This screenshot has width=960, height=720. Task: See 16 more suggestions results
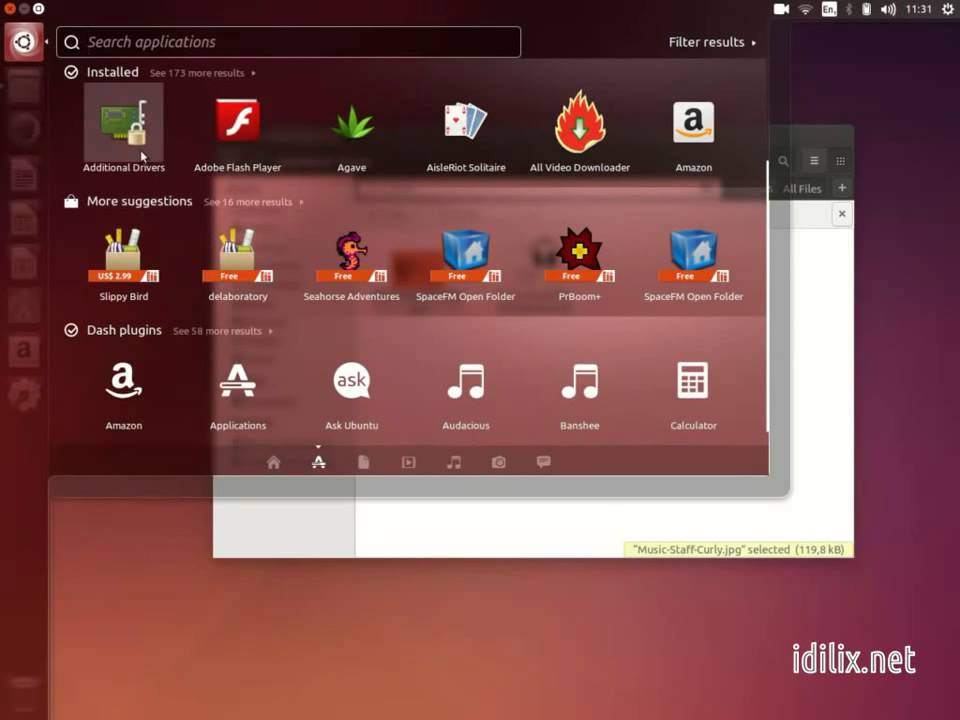(x=253, y=202)
